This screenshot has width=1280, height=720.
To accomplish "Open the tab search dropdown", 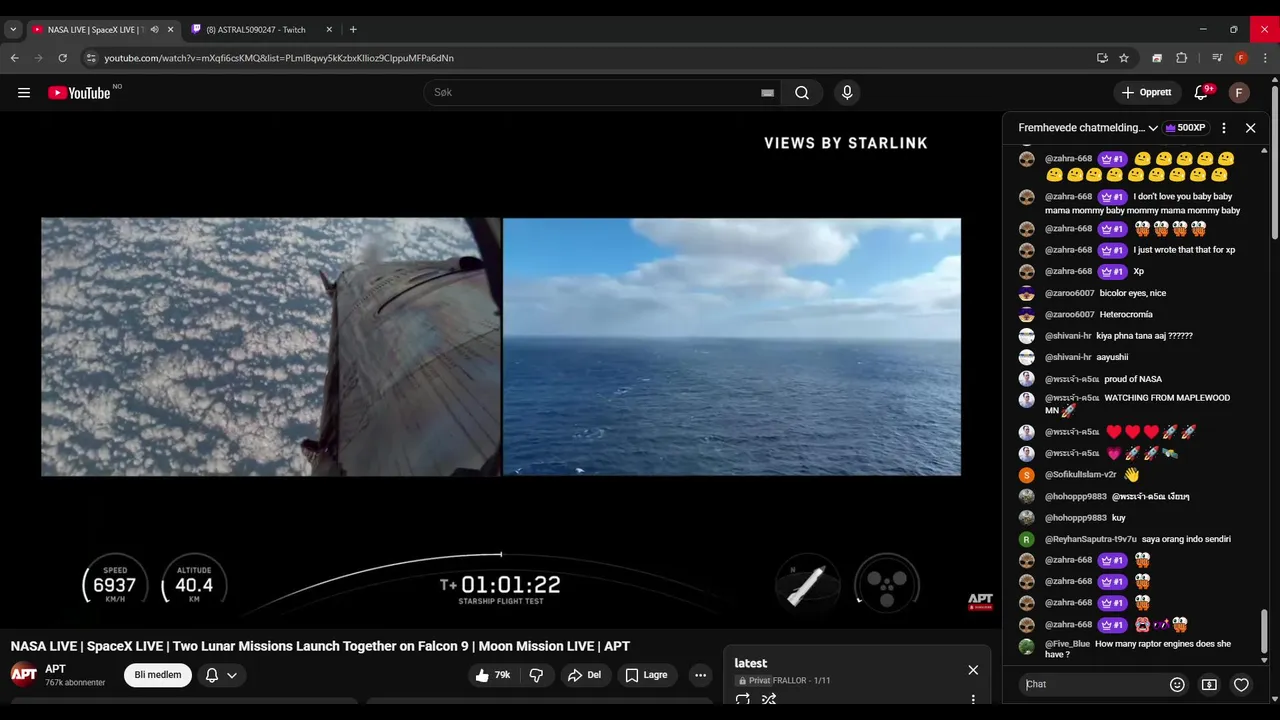I will tap(13, 30).
